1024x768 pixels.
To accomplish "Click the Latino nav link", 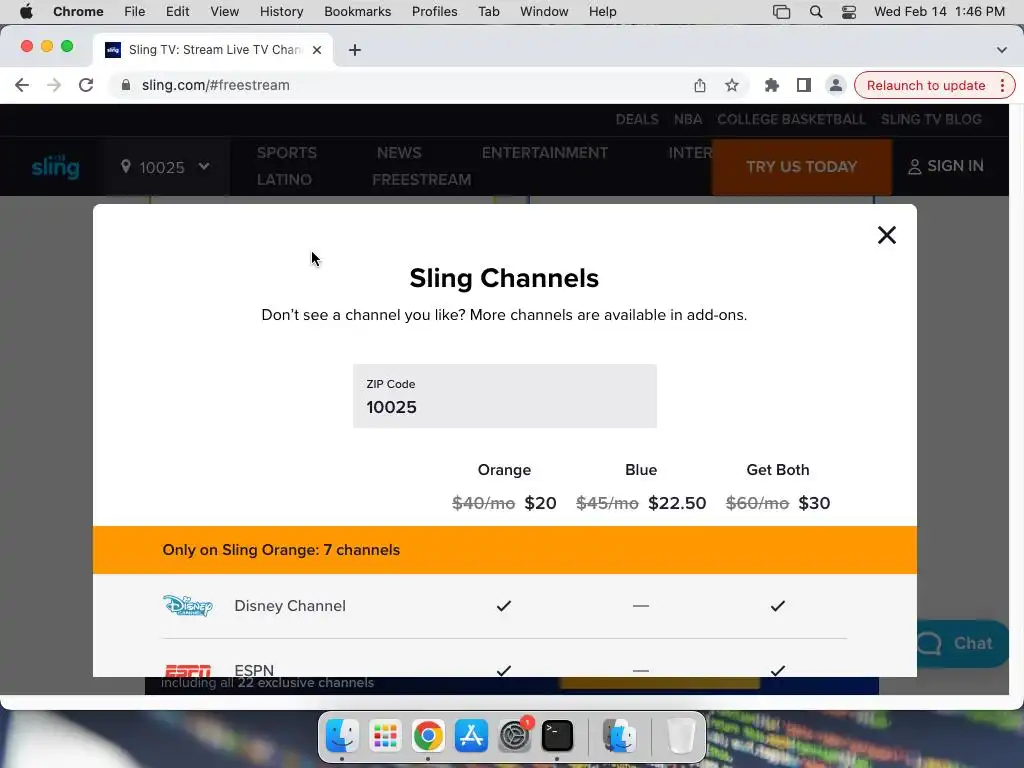I will click(284, 180).
